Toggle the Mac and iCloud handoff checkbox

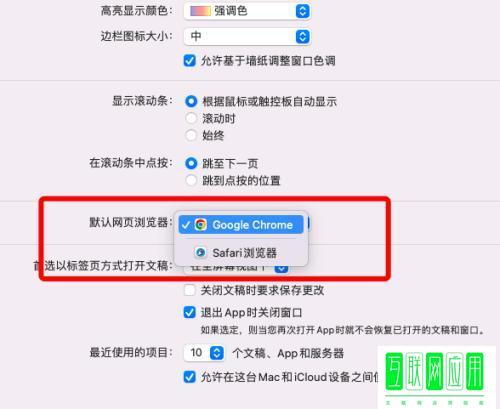190,377
